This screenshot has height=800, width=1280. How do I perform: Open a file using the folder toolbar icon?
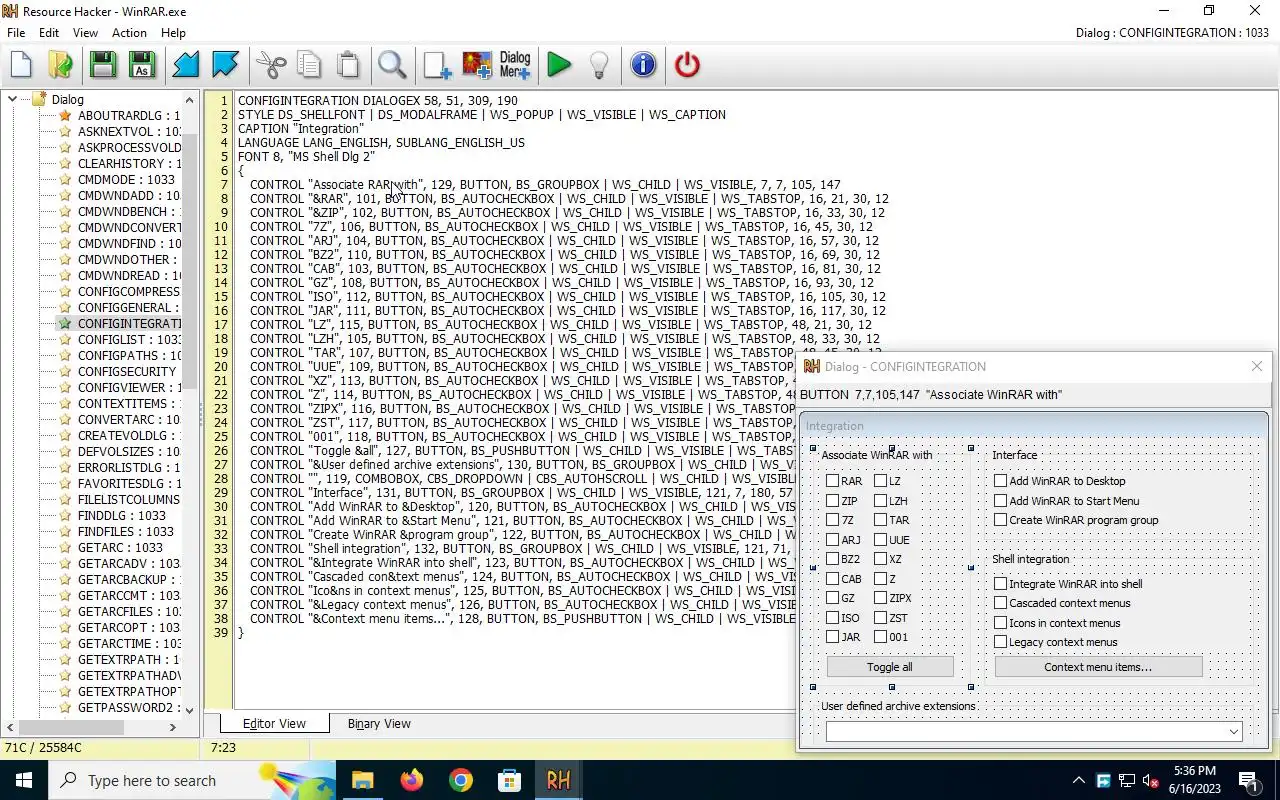coord(60,65)
